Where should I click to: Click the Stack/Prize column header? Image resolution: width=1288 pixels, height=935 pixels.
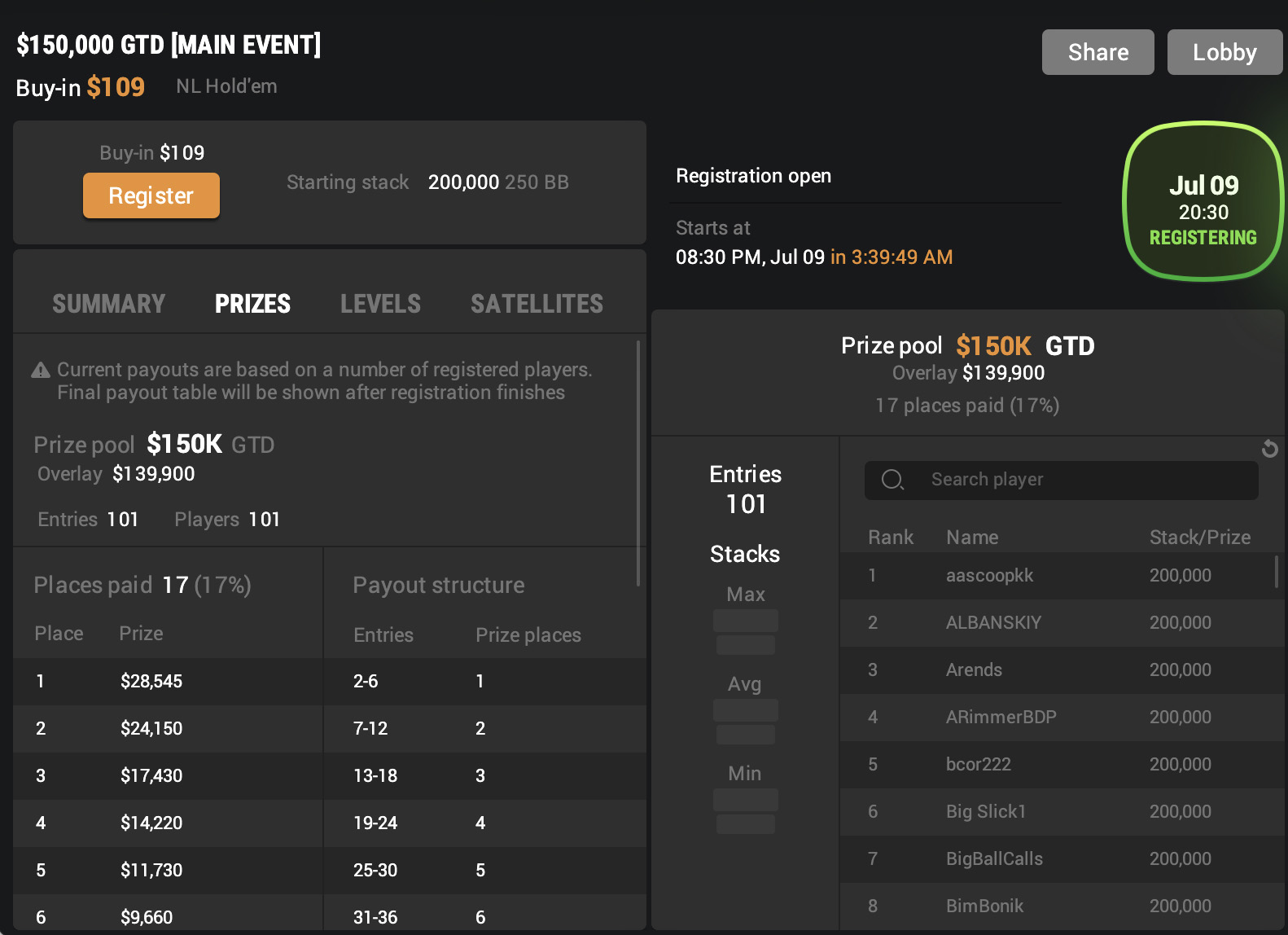click(1199, 538)
